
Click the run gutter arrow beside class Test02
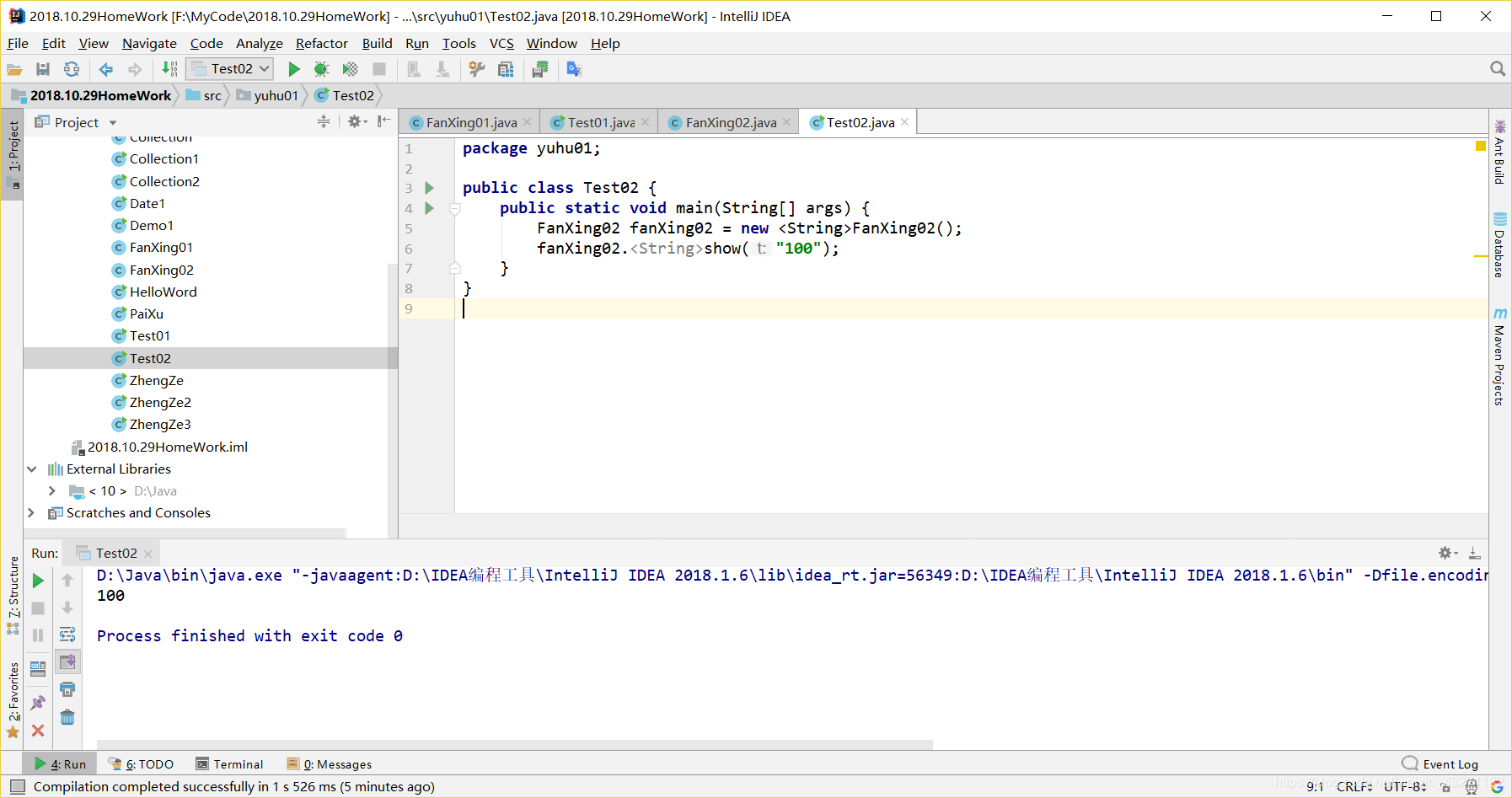point(429,188)
